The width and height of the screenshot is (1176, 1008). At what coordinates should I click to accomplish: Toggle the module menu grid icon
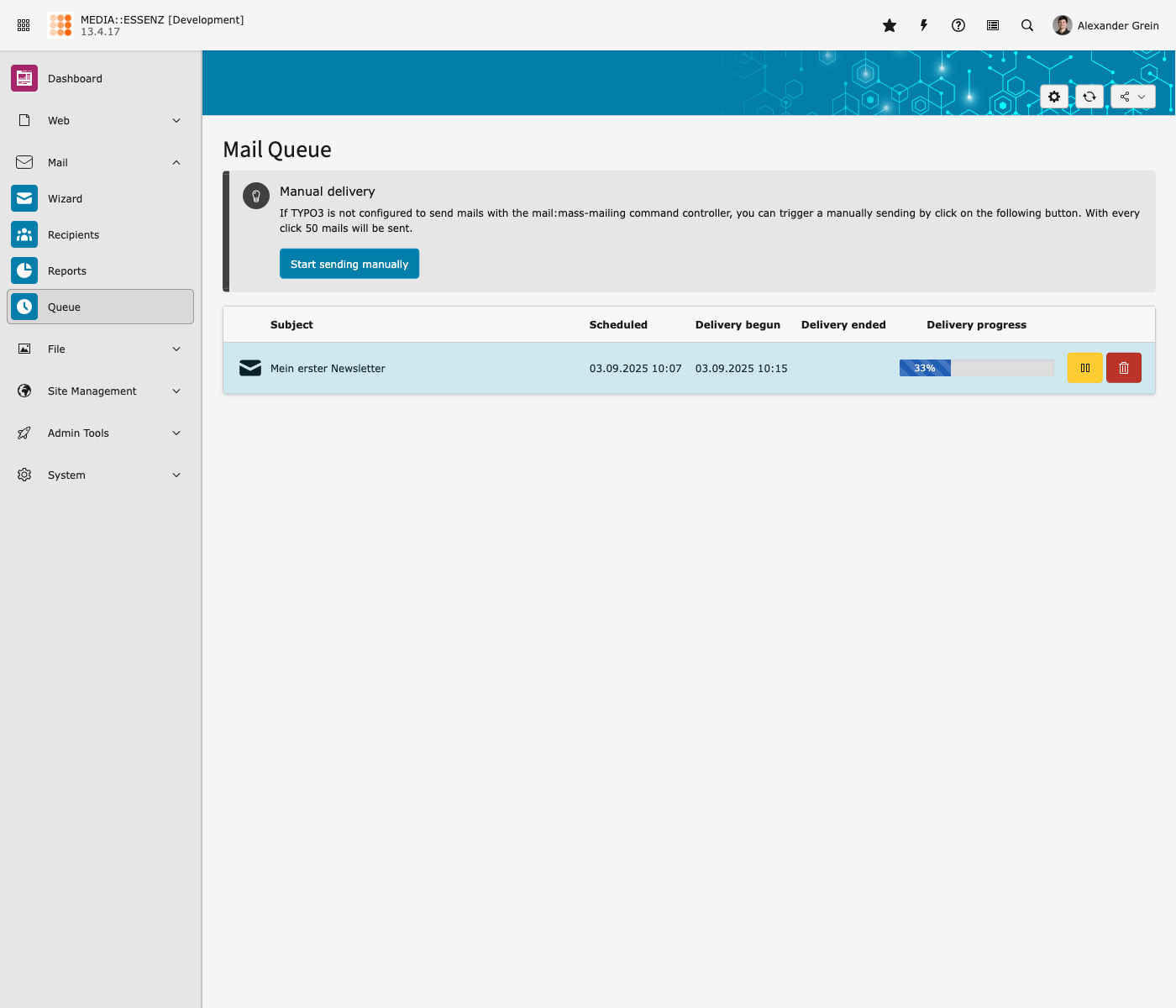(24, 25)
